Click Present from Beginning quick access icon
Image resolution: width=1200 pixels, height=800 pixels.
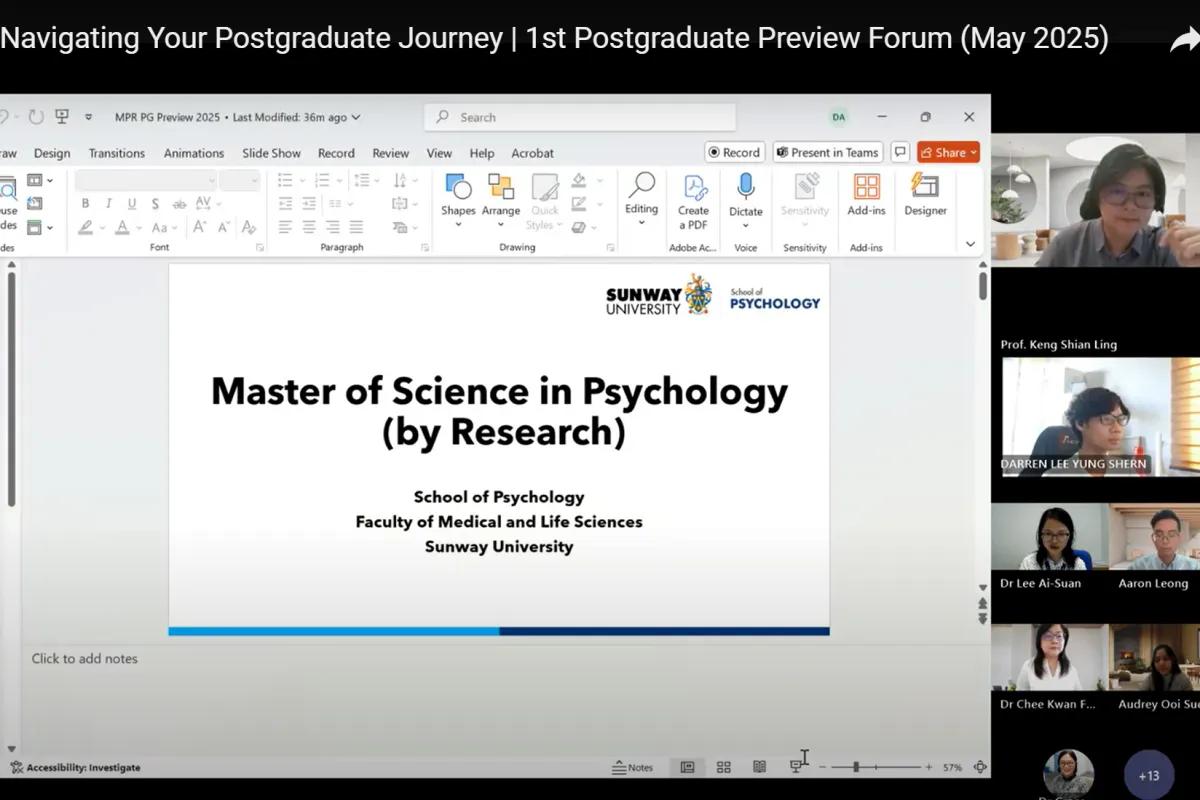click(x=62, y=117)
